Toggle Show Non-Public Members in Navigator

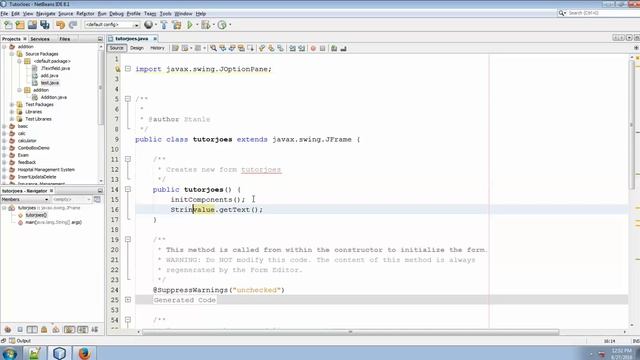[x=44, y=329]
